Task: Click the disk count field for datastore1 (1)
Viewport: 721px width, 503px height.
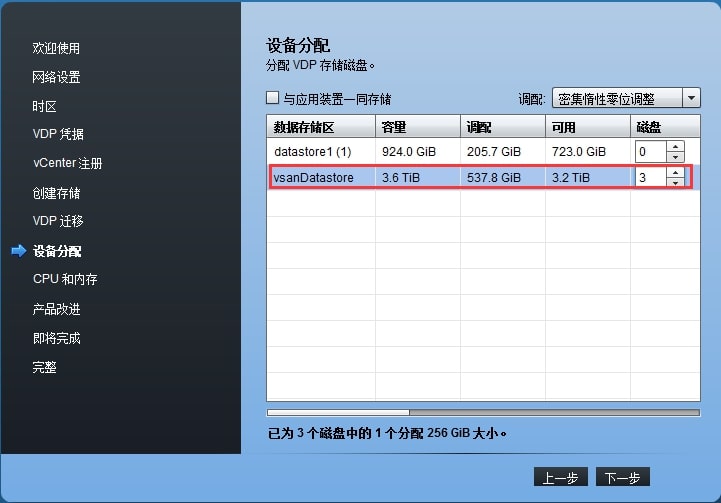Action: coord(651,151)
